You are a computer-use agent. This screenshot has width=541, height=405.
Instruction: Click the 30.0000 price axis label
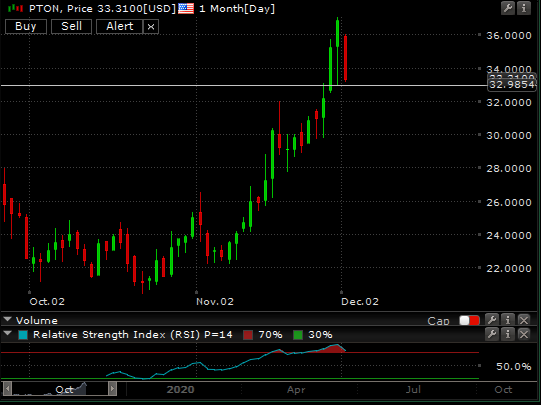tap(509, 136)
